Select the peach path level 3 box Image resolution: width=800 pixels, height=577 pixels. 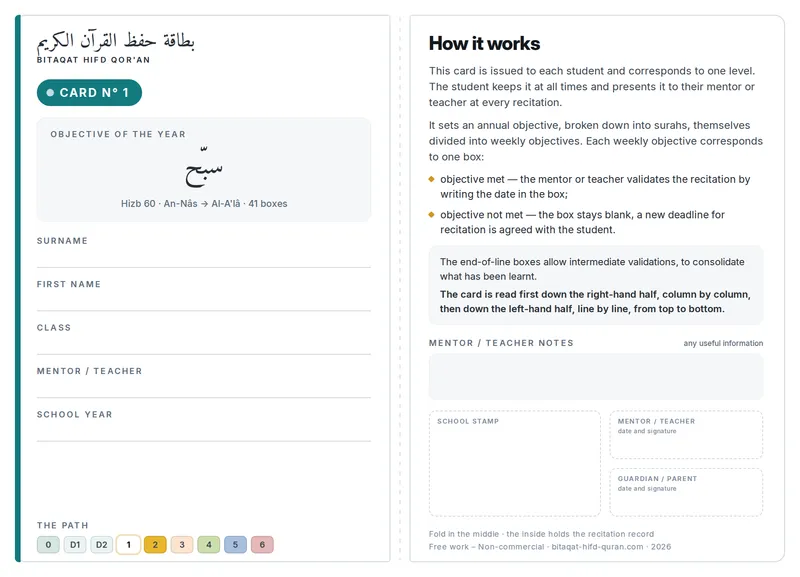182,544
